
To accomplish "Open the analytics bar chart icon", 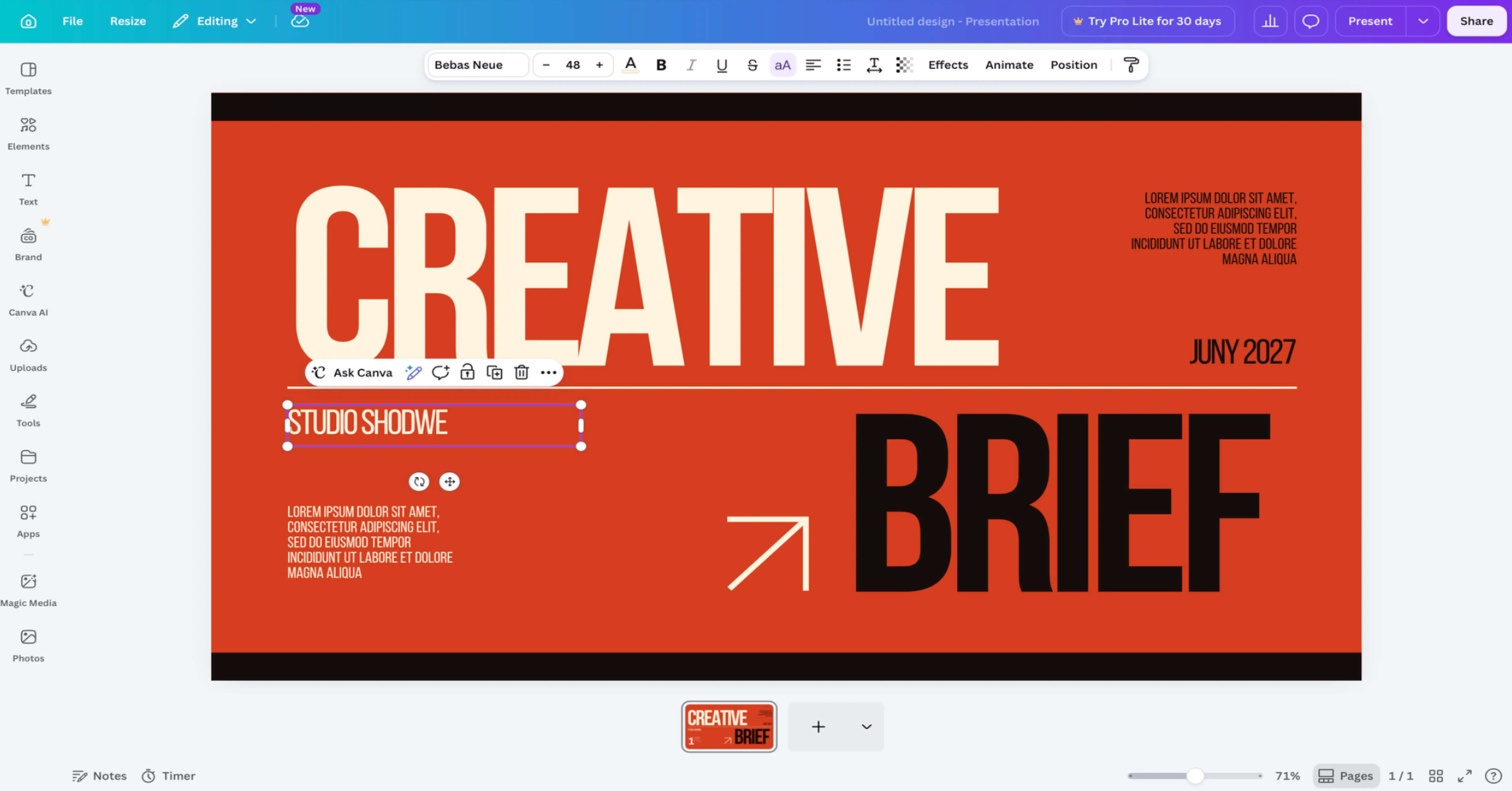I will coord(1270,21).
